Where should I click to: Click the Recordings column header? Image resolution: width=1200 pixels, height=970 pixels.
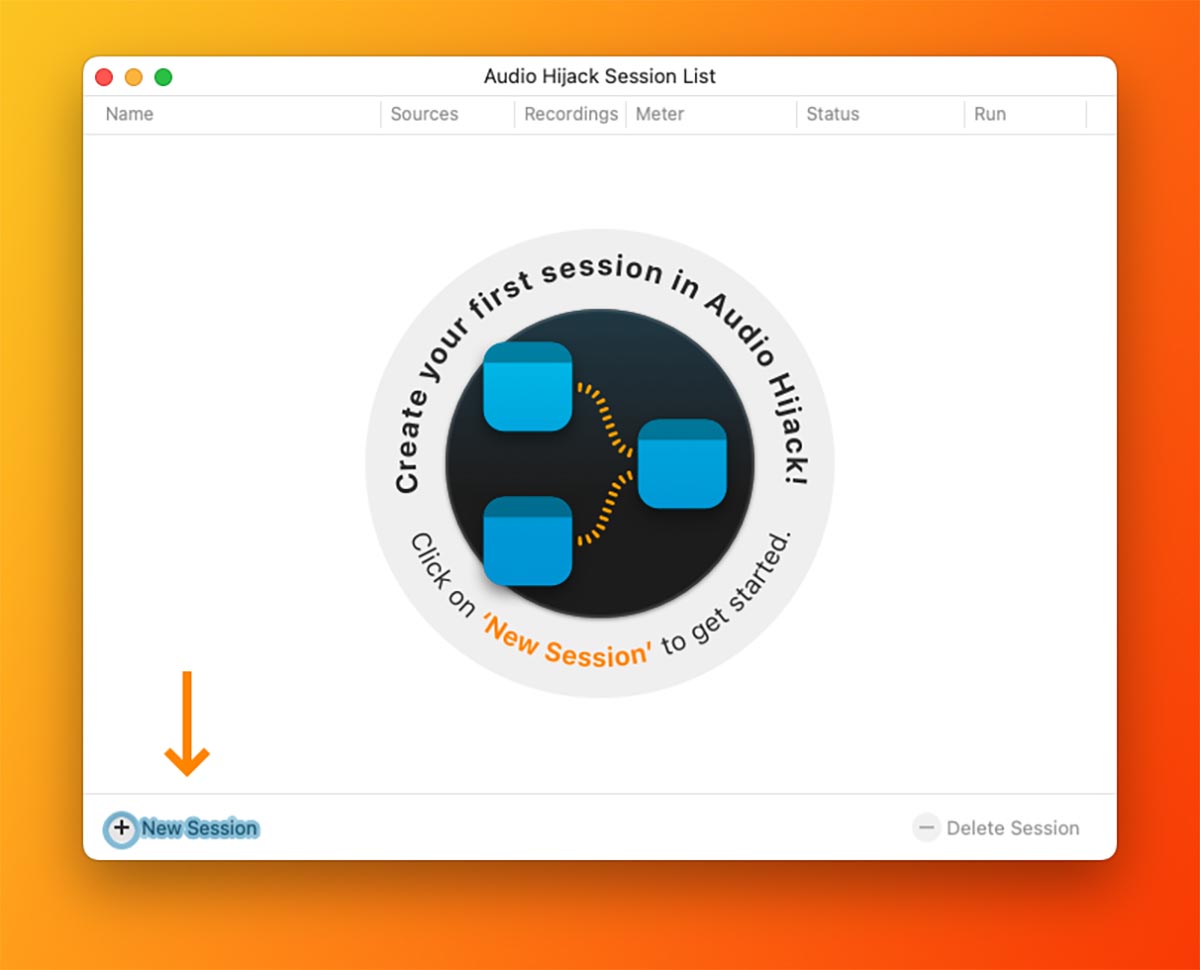tap(571, 114)
